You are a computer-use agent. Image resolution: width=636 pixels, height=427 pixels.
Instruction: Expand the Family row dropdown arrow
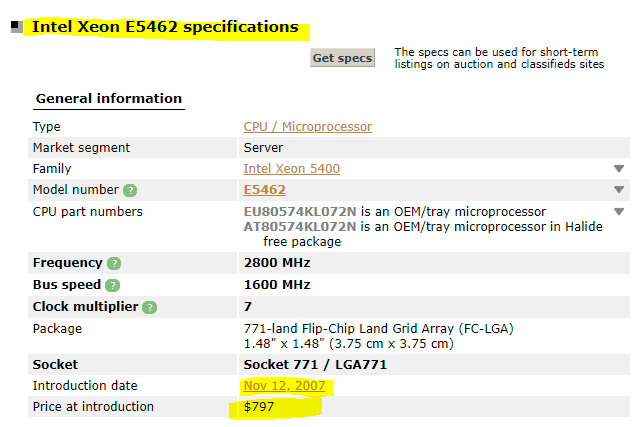[619, 169]
